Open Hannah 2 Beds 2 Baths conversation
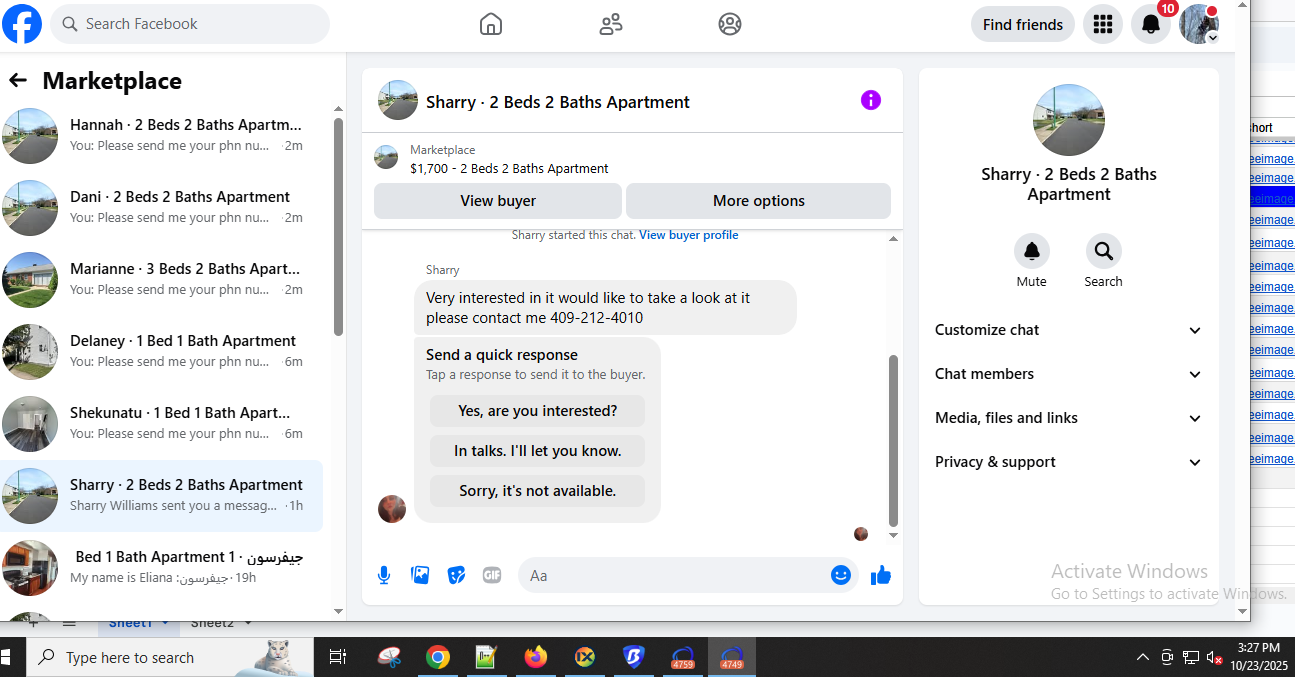The image size is (1295, 677). coord(161,136)
